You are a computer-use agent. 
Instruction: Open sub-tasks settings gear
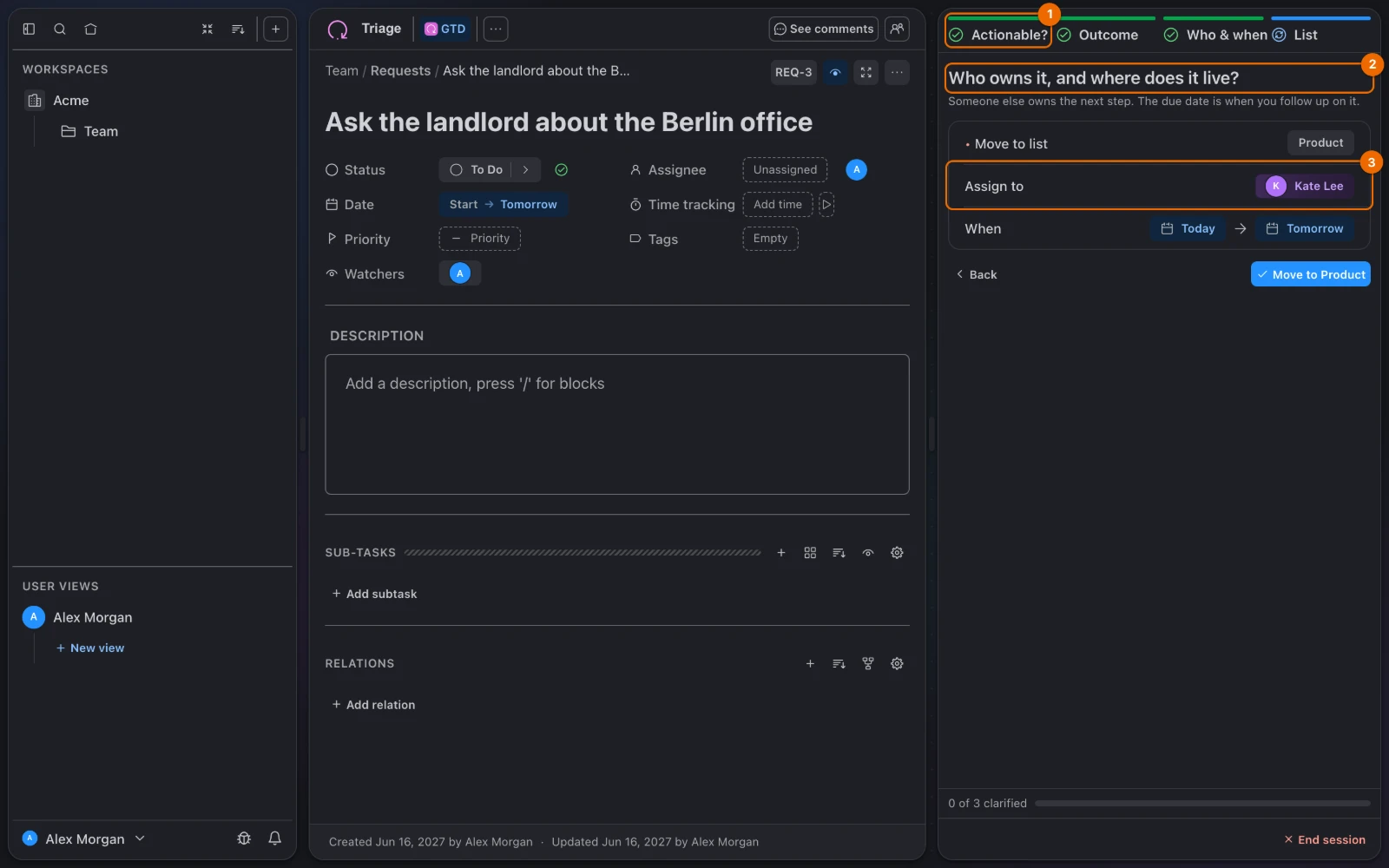pyautogui.click(x=897, y=553)
